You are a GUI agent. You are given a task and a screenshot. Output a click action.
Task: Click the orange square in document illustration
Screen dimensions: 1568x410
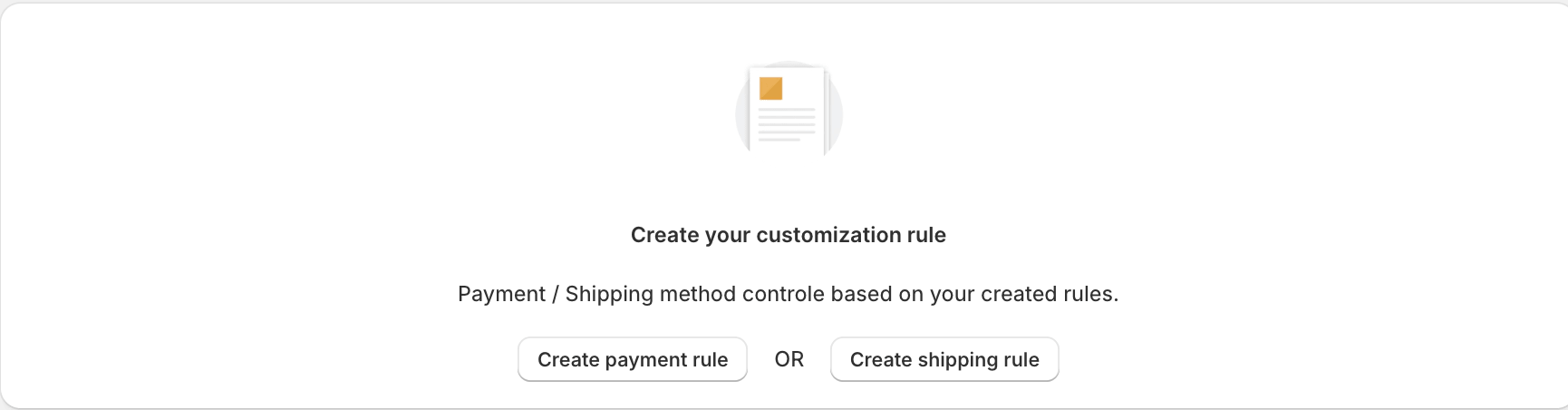tap(770, 88)
